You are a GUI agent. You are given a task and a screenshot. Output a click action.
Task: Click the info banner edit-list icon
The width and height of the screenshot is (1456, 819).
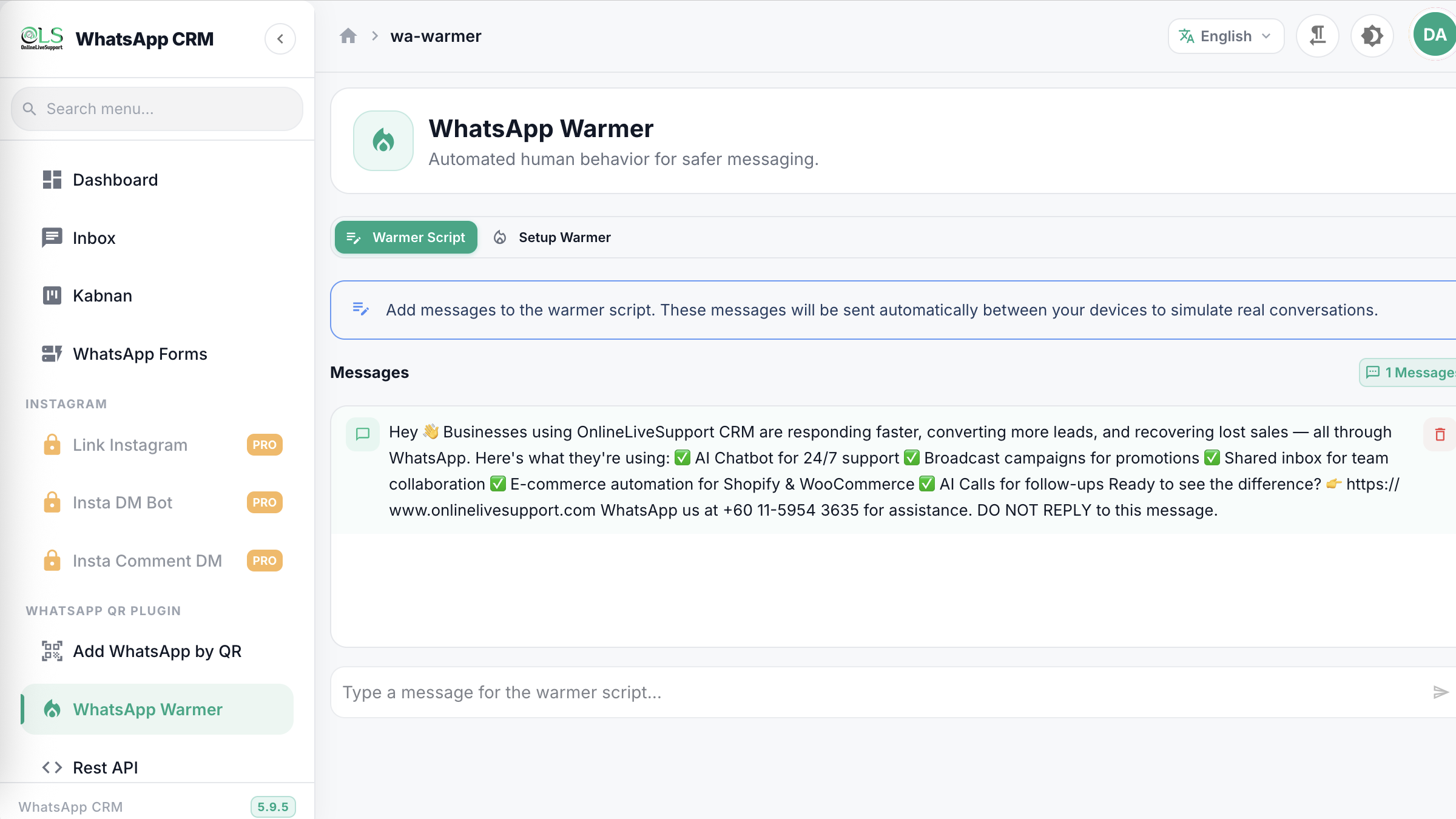361,309
